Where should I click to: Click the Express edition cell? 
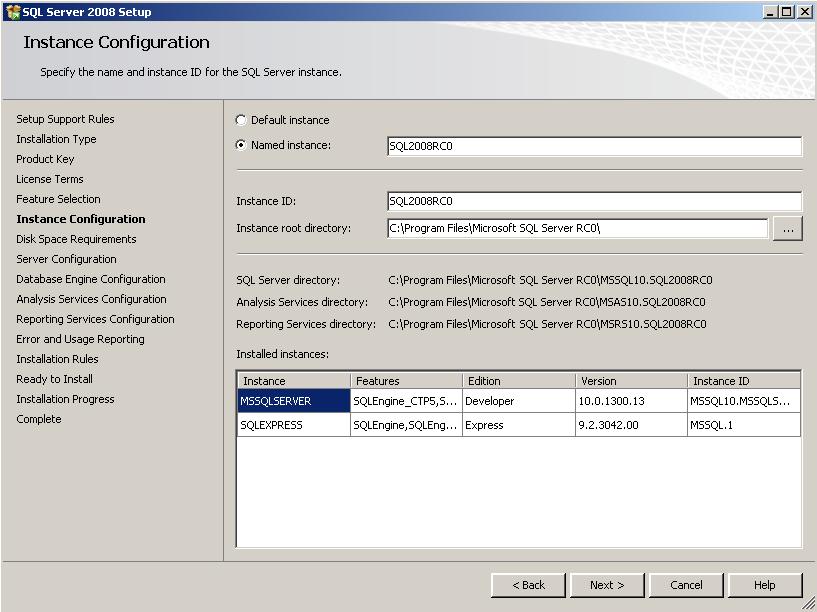(518, 425)
